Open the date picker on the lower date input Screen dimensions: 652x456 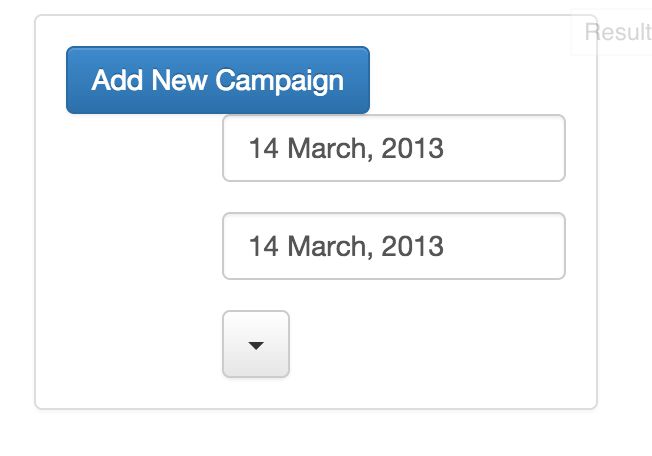393,246
